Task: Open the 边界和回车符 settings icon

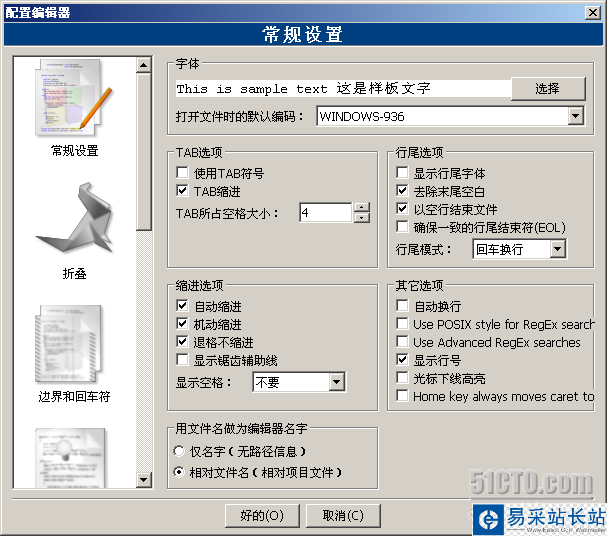Action: click(x=69, y=344)
